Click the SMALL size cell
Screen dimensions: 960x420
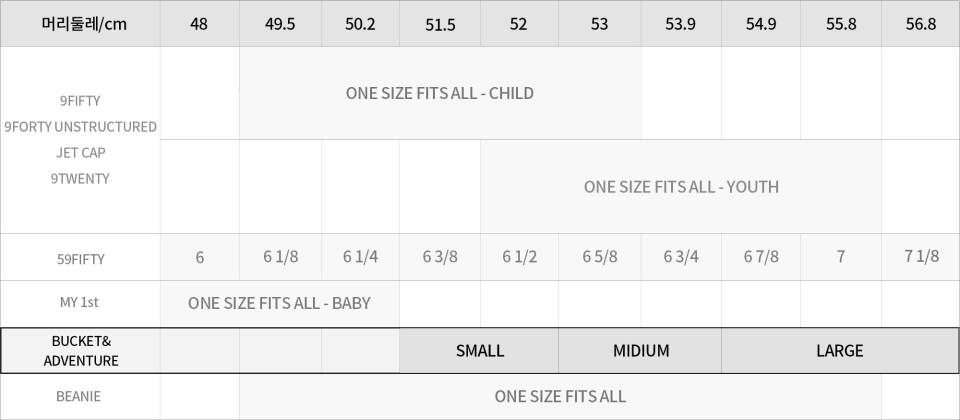coord(480,351)
